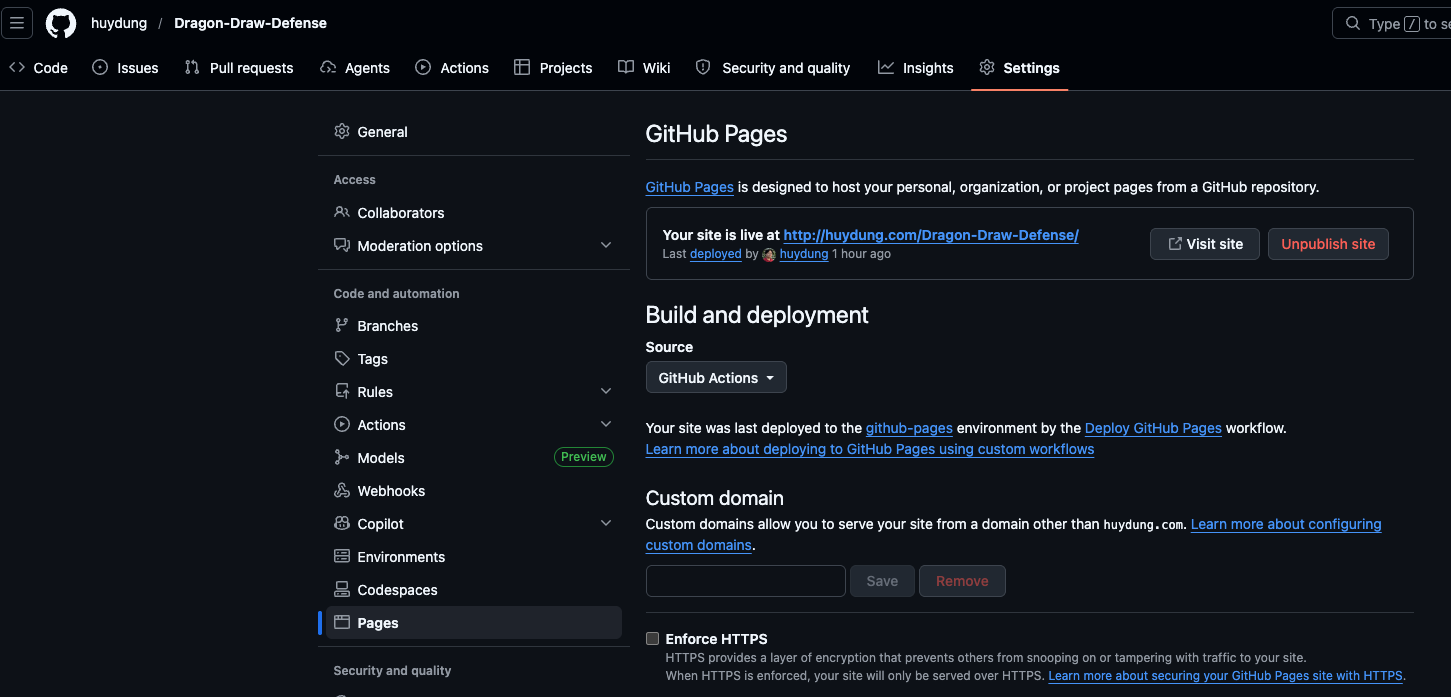Click the custom domain text field

pos(746,581)
